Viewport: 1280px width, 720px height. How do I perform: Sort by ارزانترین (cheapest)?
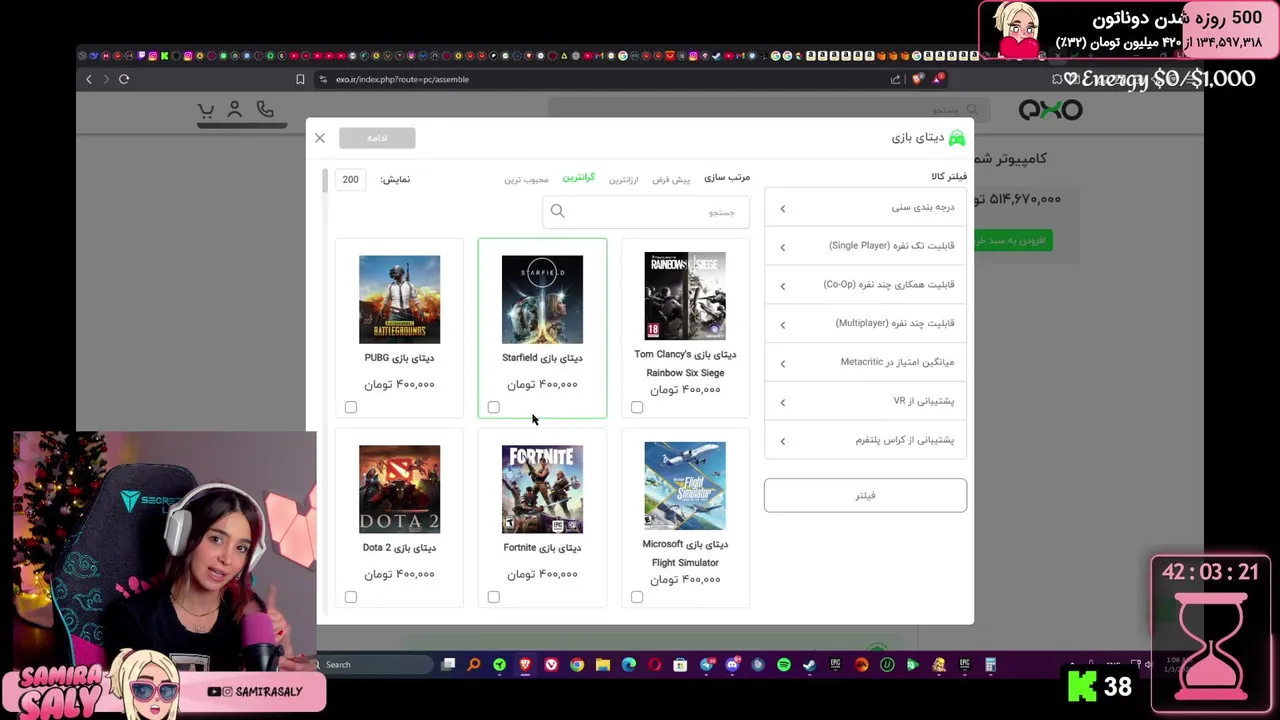click(623, 180)
